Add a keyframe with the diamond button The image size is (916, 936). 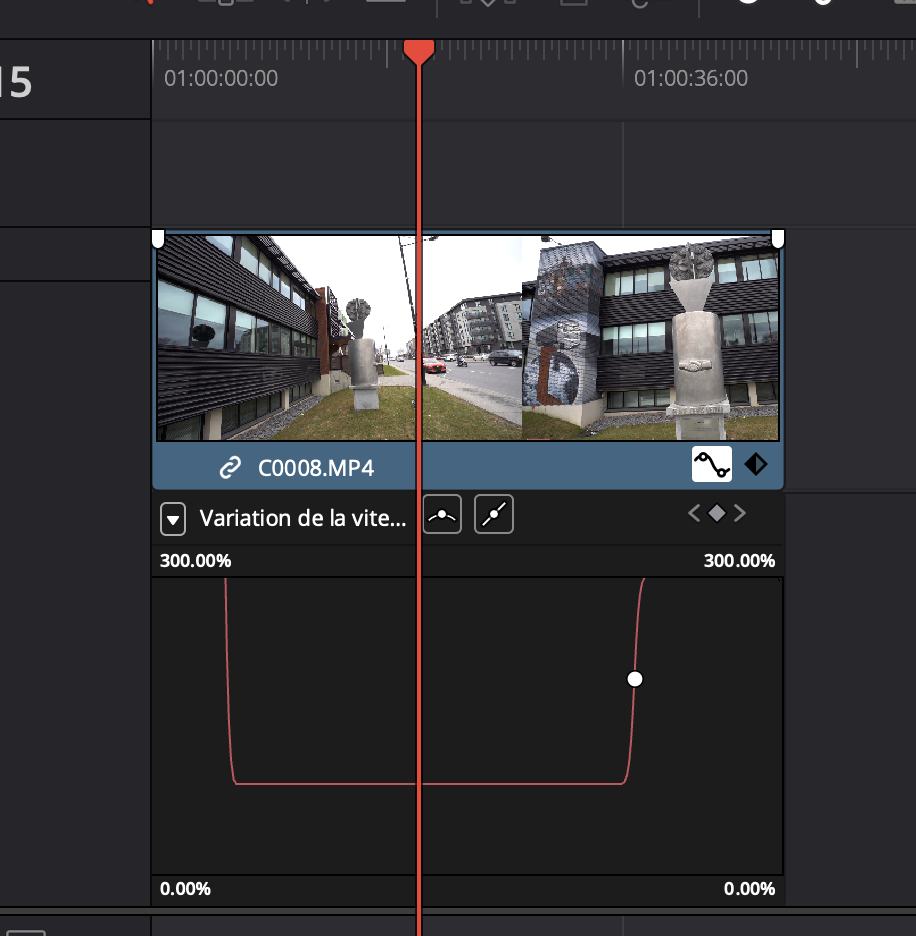(717, 514)
